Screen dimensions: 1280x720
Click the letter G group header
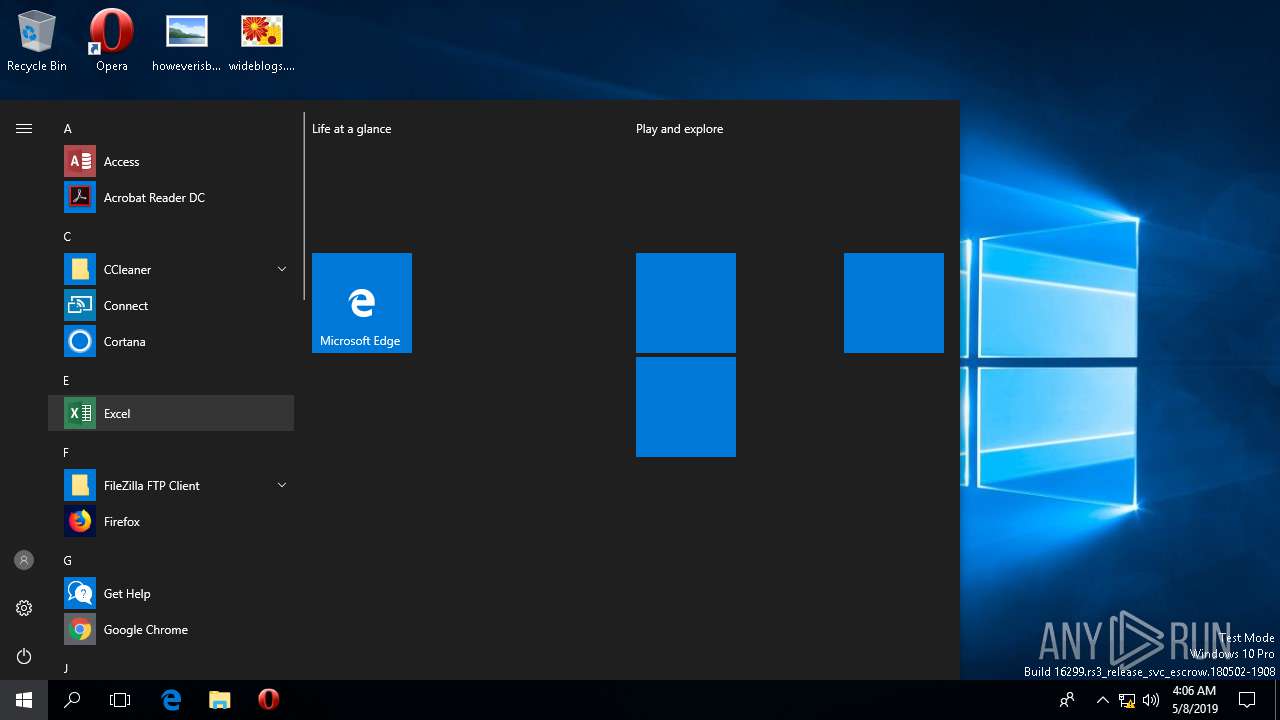[68, 561]
